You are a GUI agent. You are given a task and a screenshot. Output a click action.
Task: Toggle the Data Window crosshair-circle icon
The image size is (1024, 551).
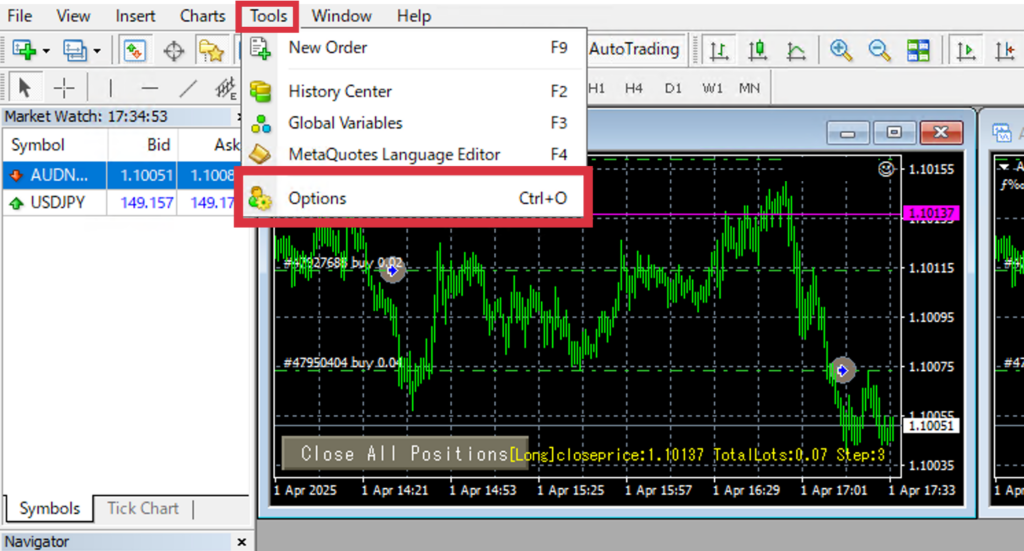point(174,50)
